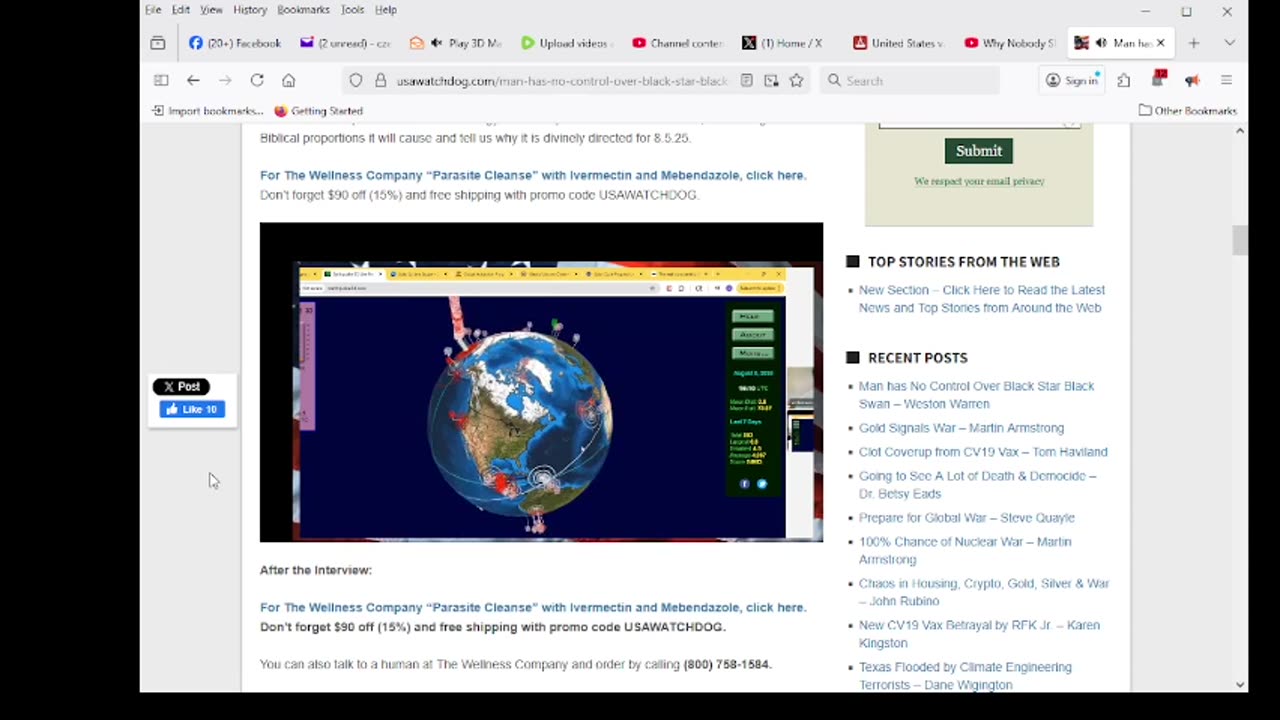The width and height of the screenshot is (1280, 720).
Task: Open Import bookmarks shortcut
Action: (208, 111)
